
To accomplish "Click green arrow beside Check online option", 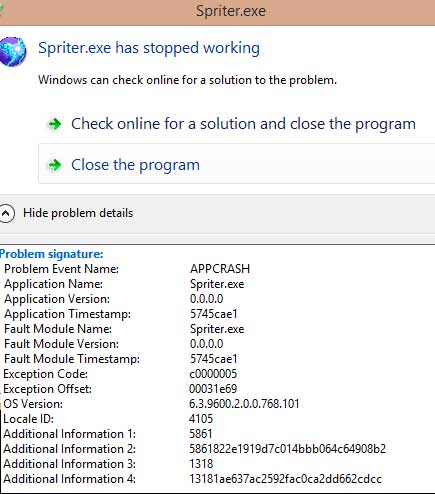I will [x=55, y=124].
